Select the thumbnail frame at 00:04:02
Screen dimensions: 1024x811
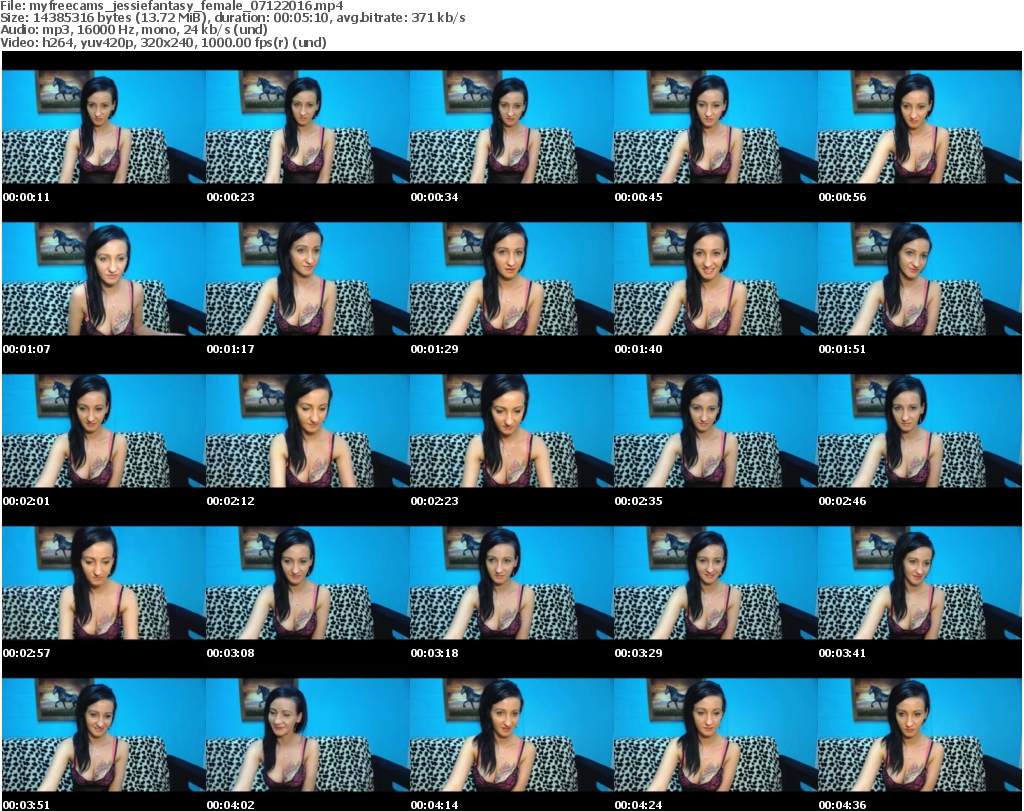pyautogui.click(x=308, y=735)
